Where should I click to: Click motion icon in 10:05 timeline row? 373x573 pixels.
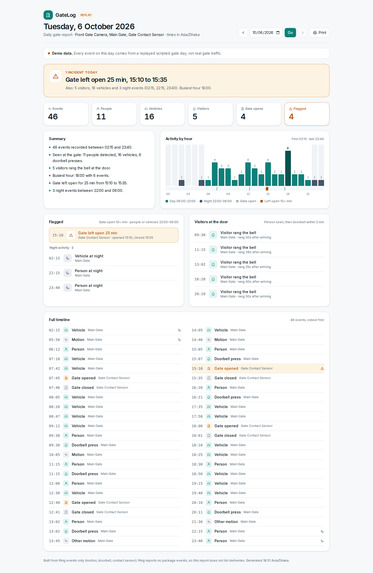66,455
